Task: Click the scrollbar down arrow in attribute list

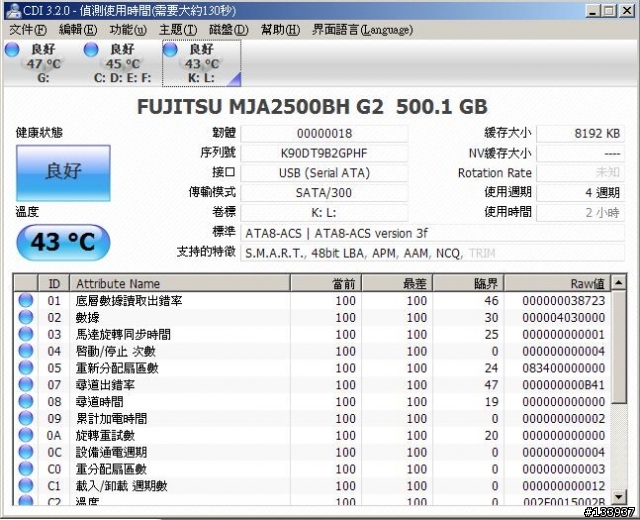Action: pyautogui.click(x=619, y=497)
